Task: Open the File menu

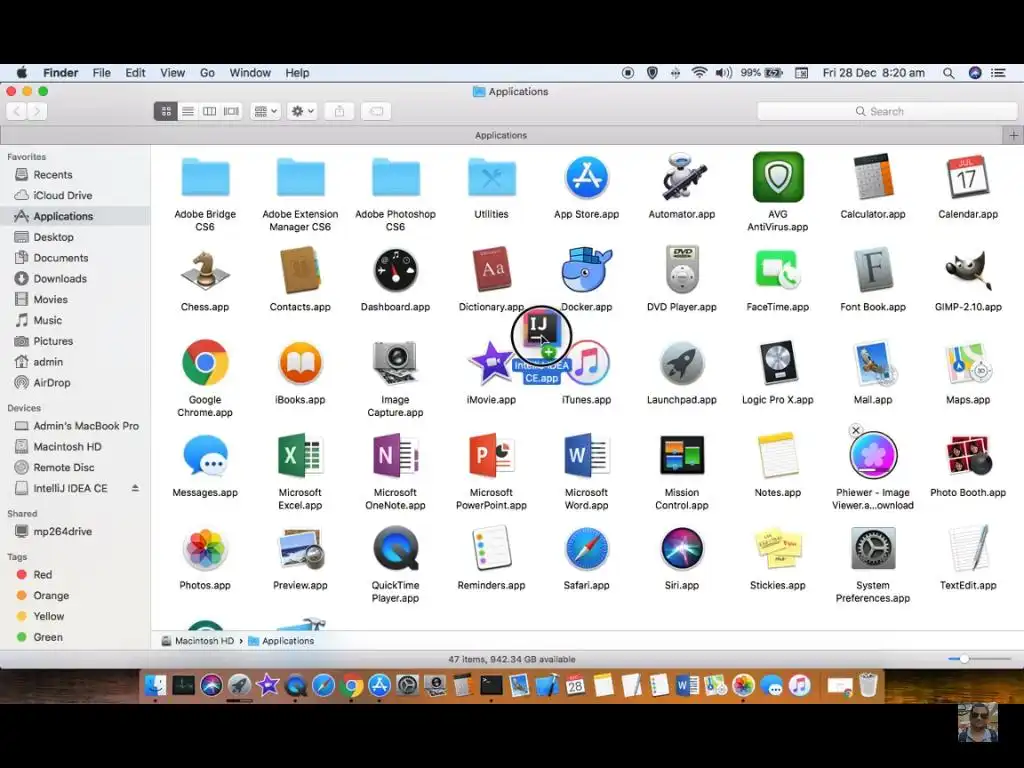Action: pyautogui.click(x=101, y=72)
